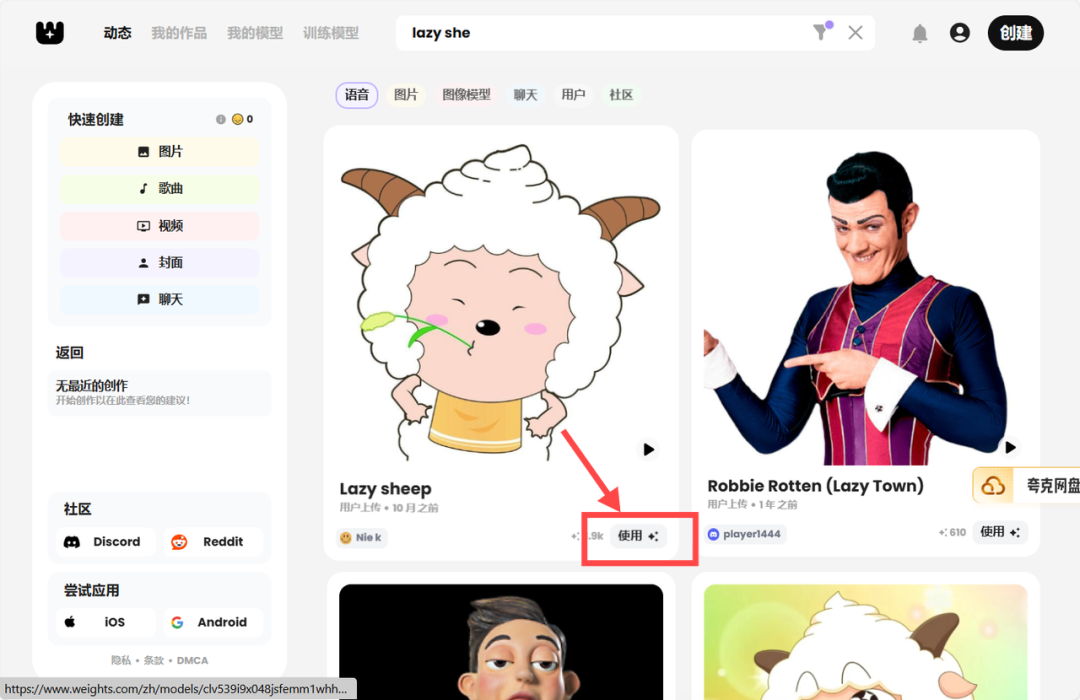Switch to the 图片 results tab

(406, 94)
